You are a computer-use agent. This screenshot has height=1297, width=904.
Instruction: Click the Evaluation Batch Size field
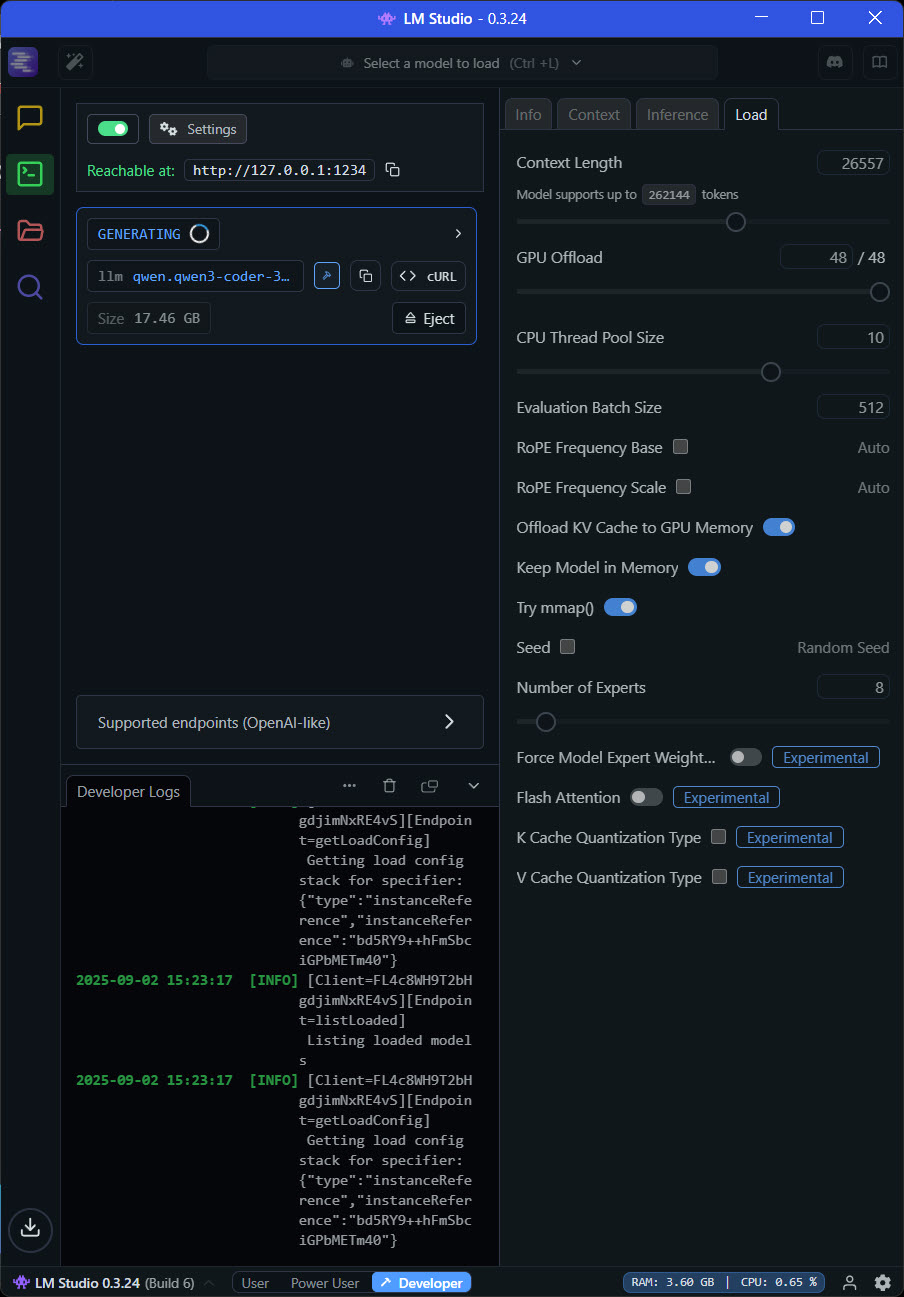coord(853,407)
